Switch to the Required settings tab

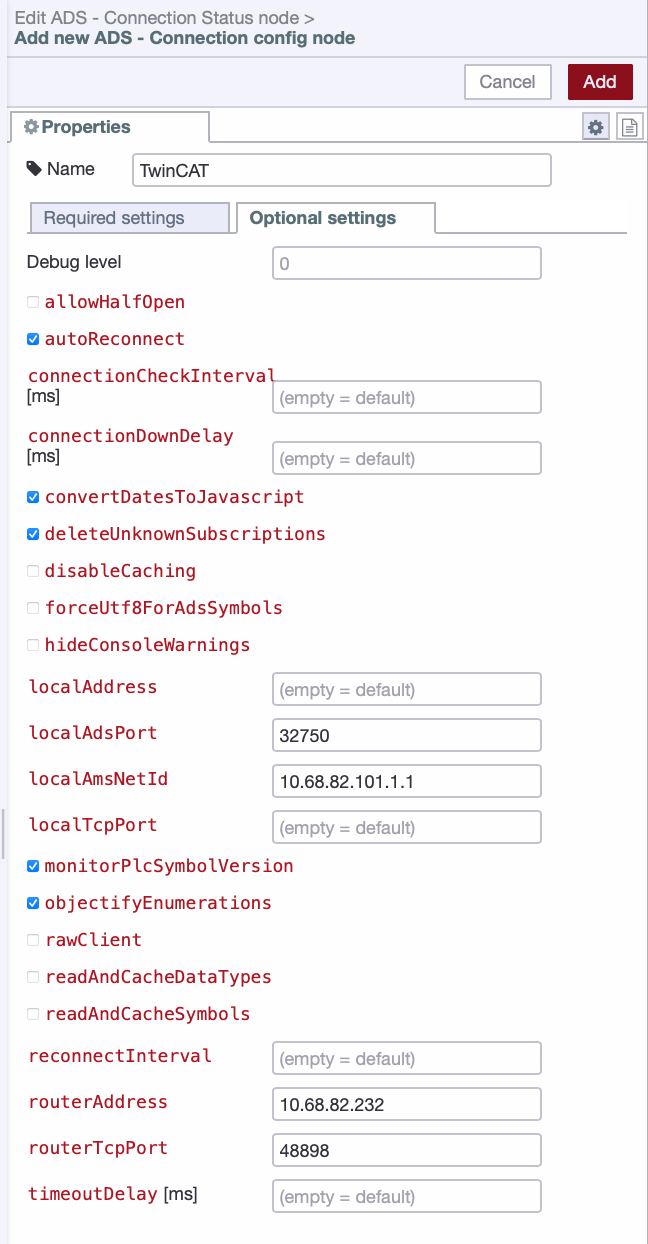pyautogui.click(x=129, y=217)
